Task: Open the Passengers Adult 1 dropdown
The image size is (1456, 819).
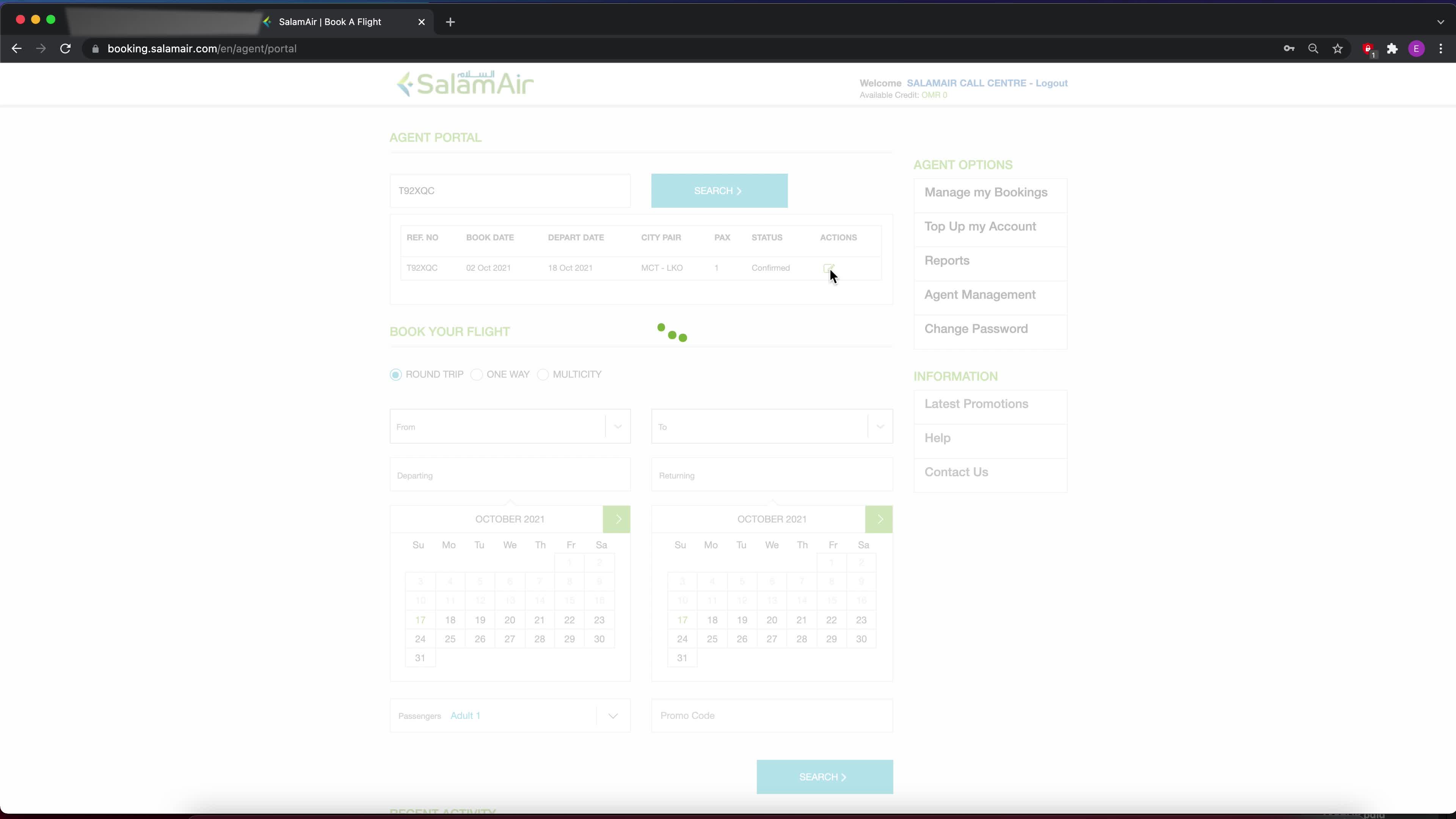Action: (613, 716)
